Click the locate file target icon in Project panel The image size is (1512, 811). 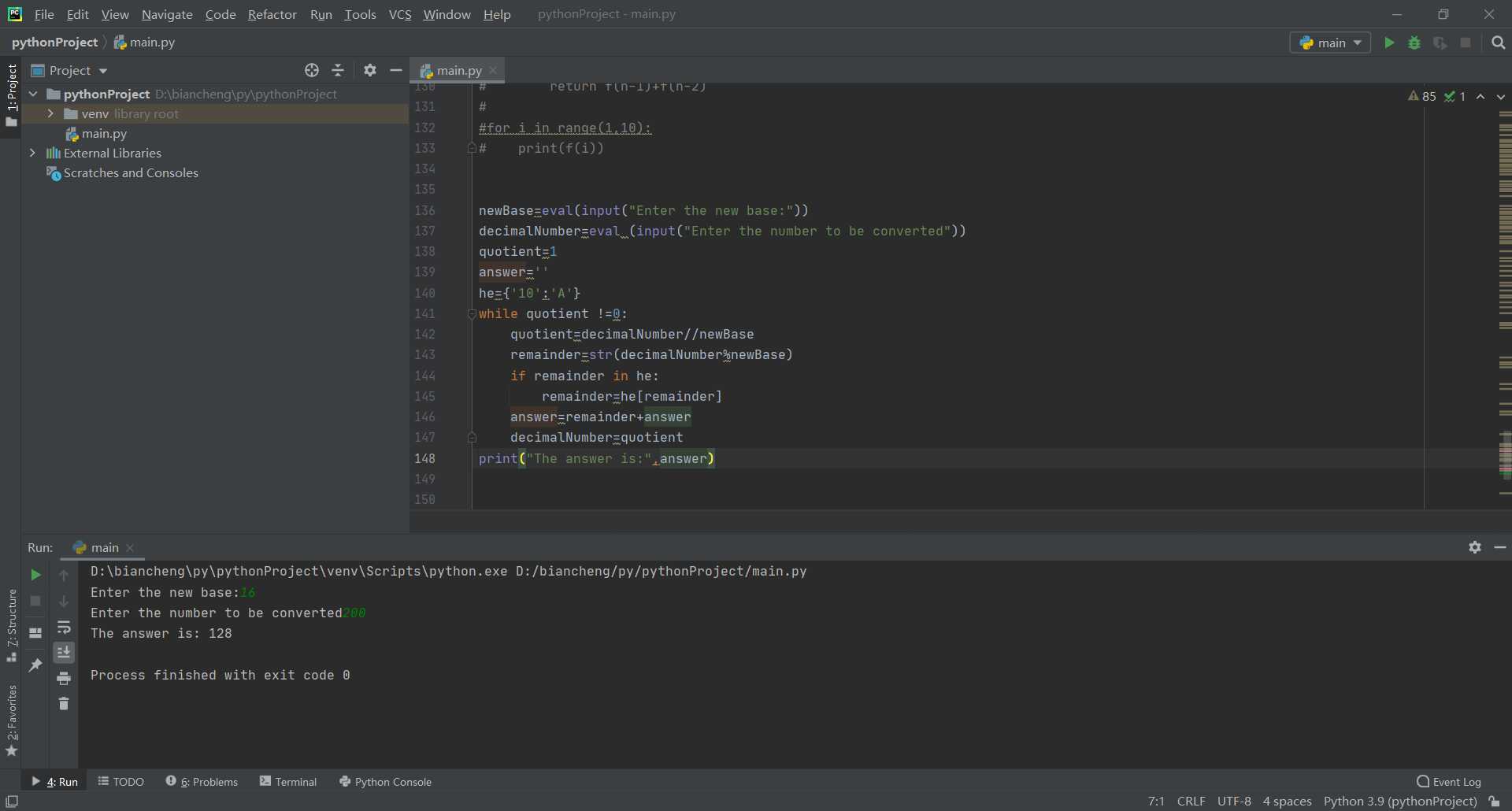(x=312, y=70)
